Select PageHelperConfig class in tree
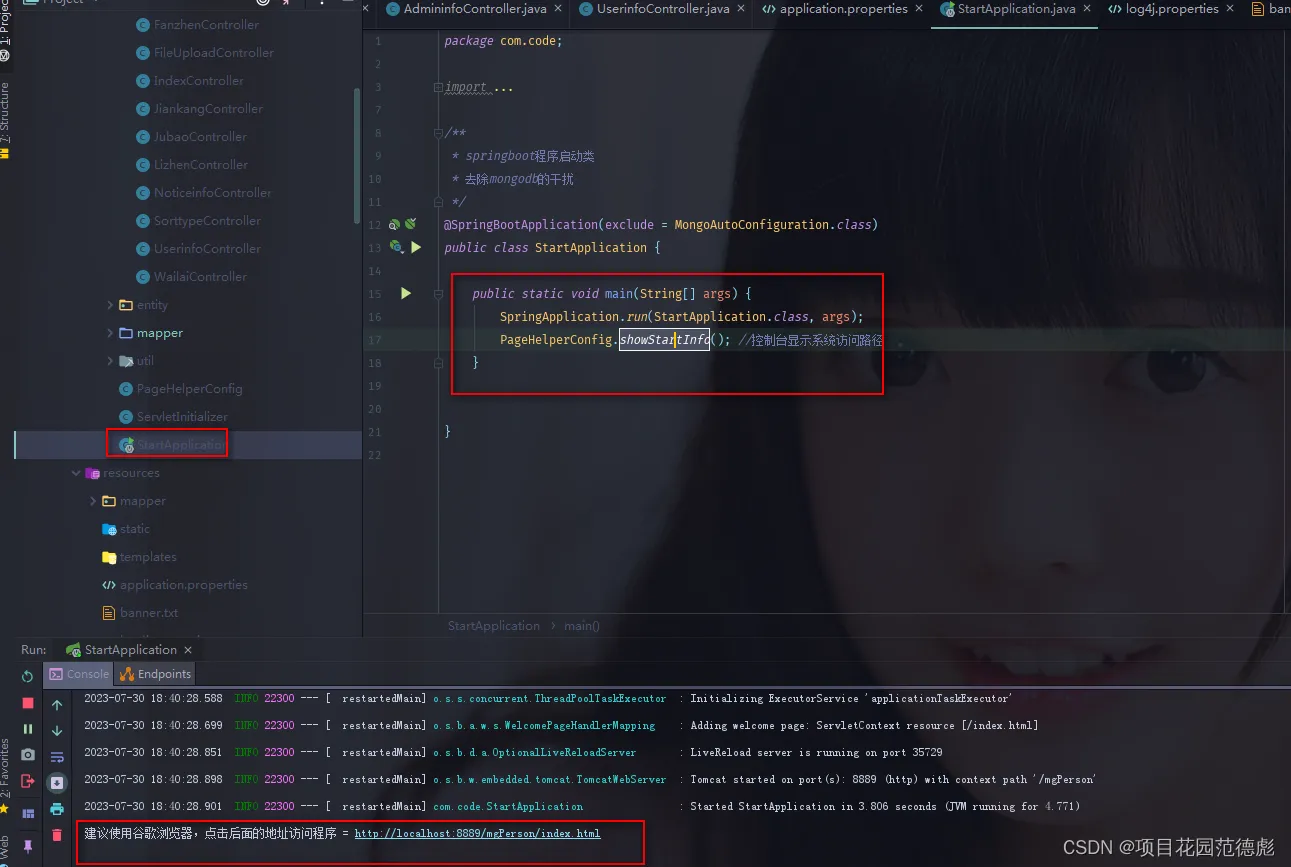Viewport: 1291px width, 867px height. pos(181,389)
